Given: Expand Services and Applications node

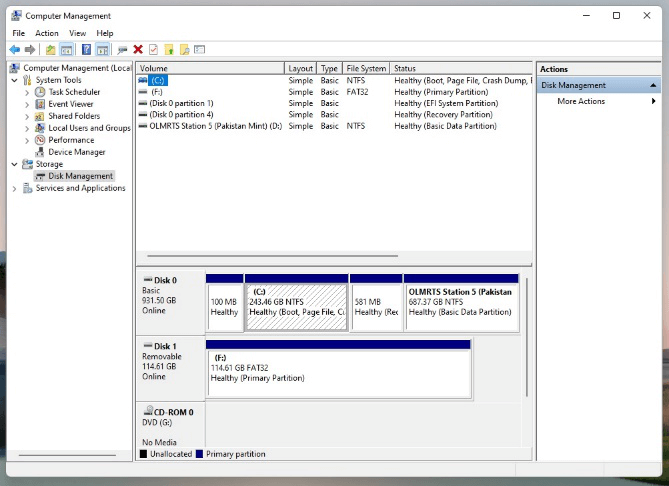Looking at the screenshot, I should (x=15, y=188).
